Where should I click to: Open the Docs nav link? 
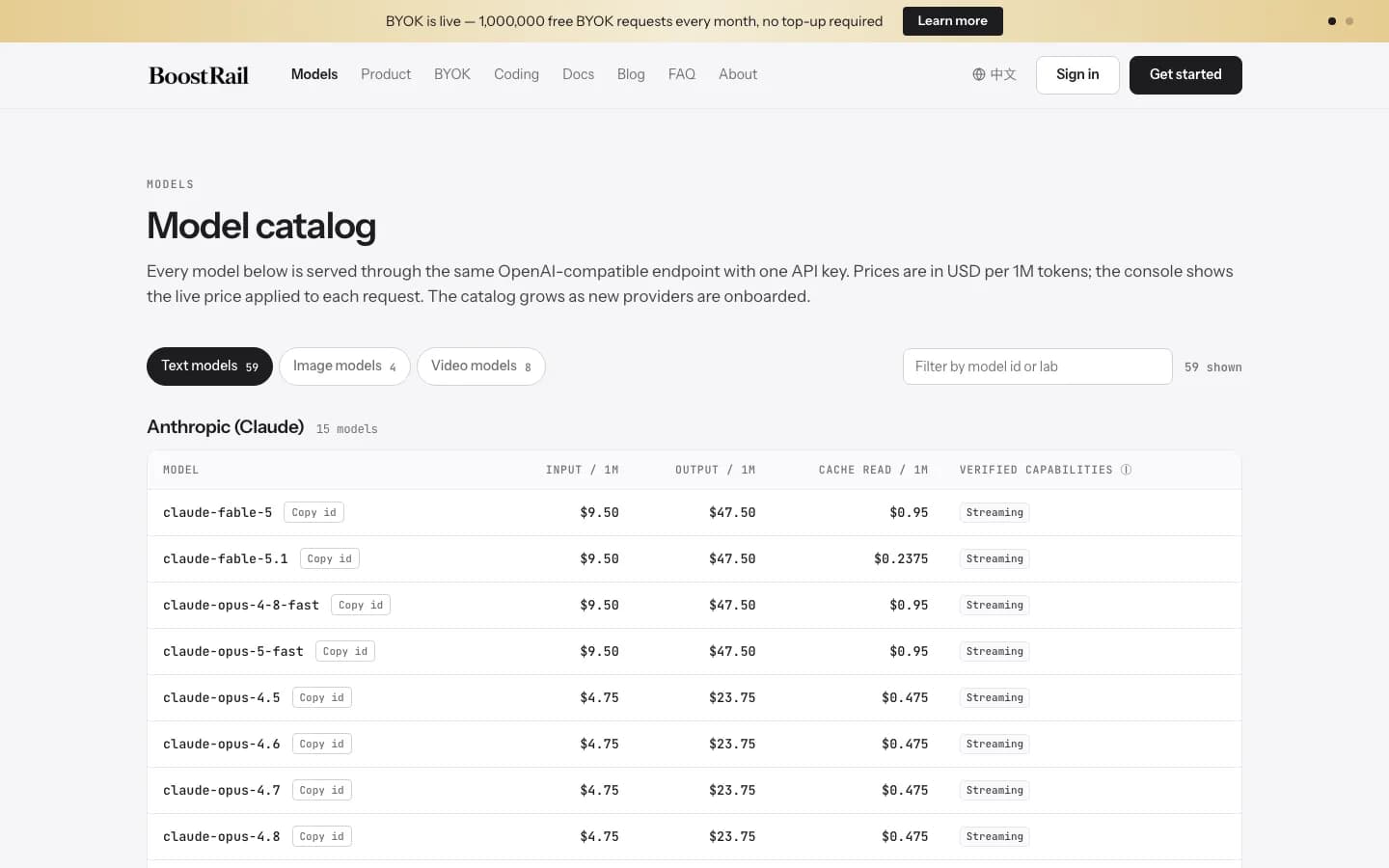coord(578,74)
